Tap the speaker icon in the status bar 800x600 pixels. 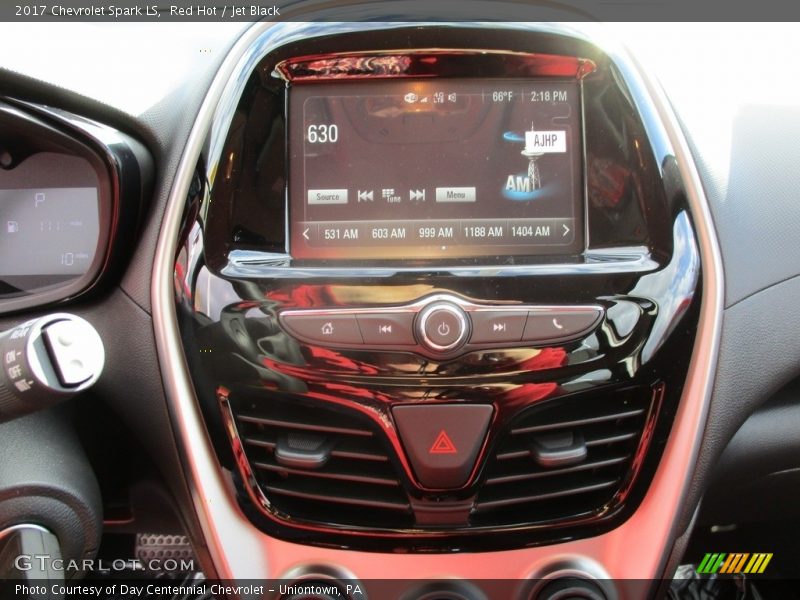452,97
